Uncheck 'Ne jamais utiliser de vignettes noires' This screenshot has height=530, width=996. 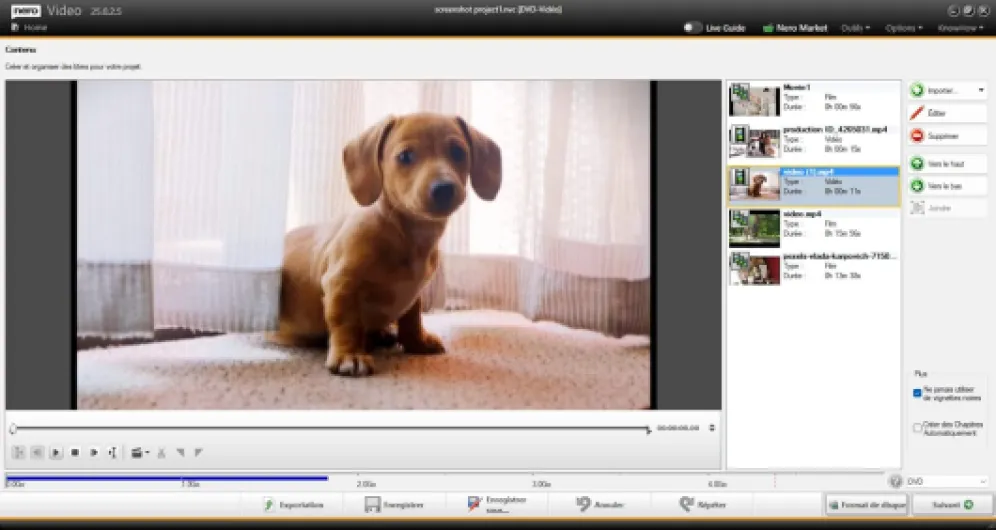click(917, 393)
